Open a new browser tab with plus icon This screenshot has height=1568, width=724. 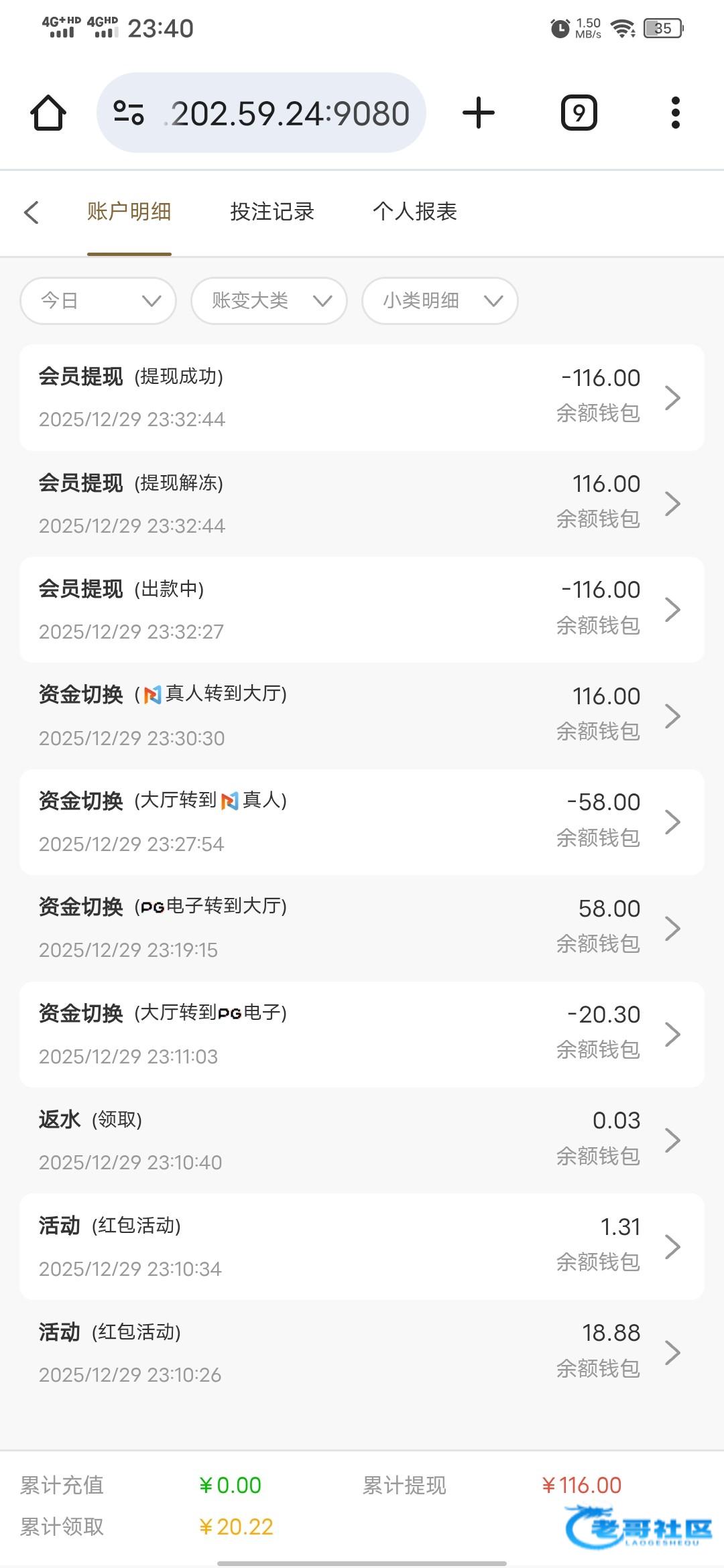479,113
